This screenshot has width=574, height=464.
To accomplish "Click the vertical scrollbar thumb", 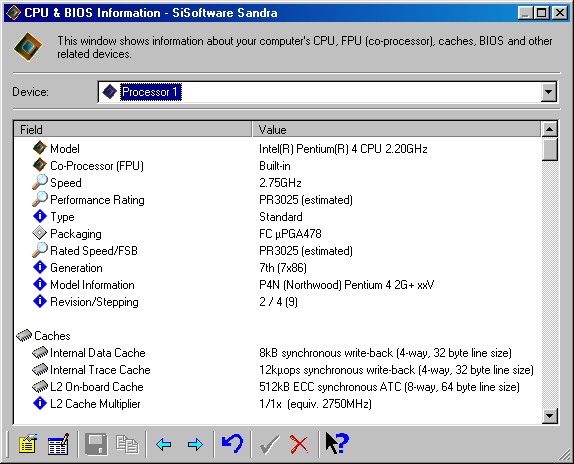I will (549, 149).
